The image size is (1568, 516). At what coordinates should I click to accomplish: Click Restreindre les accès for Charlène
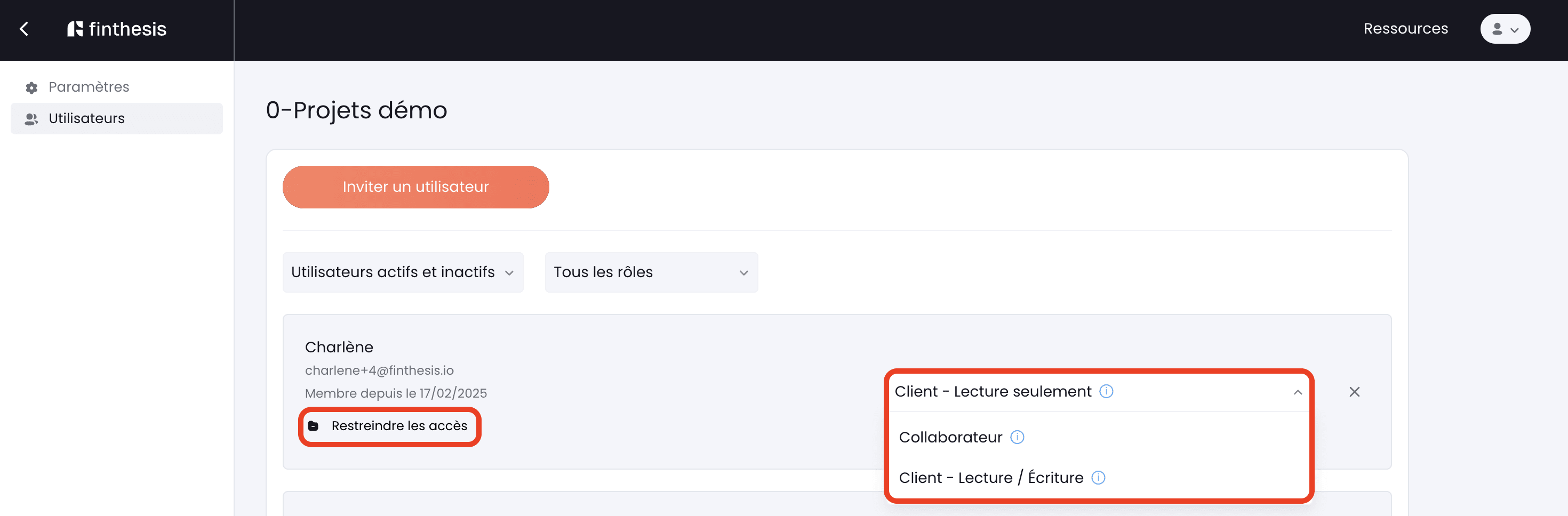(399, 426)
